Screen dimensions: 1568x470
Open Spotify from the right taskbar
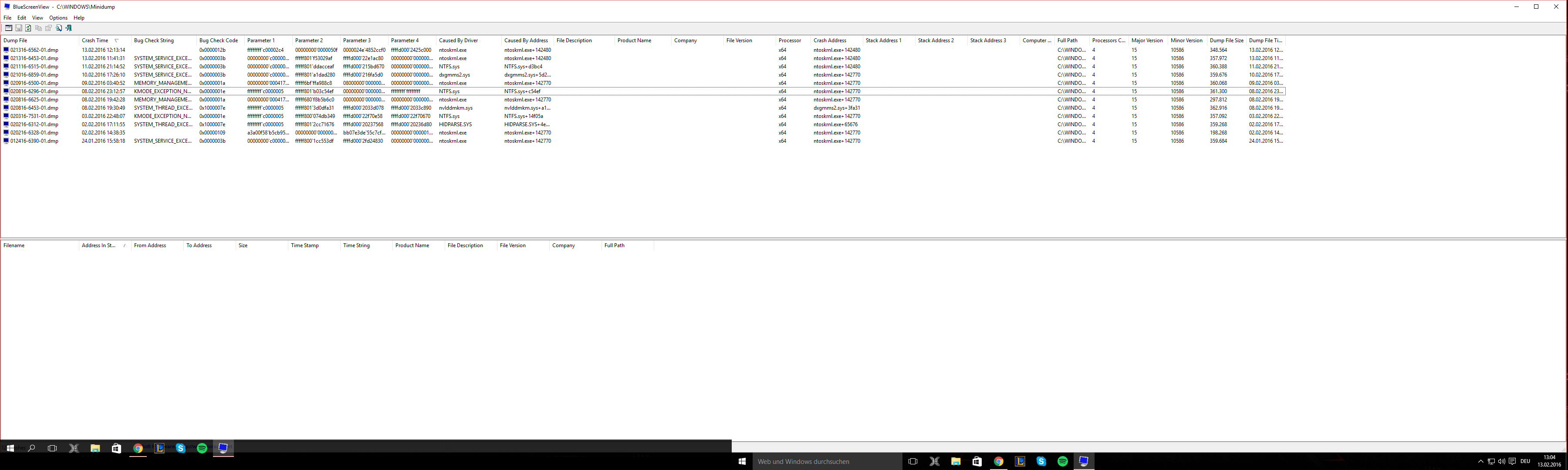tap(1062, 461)
